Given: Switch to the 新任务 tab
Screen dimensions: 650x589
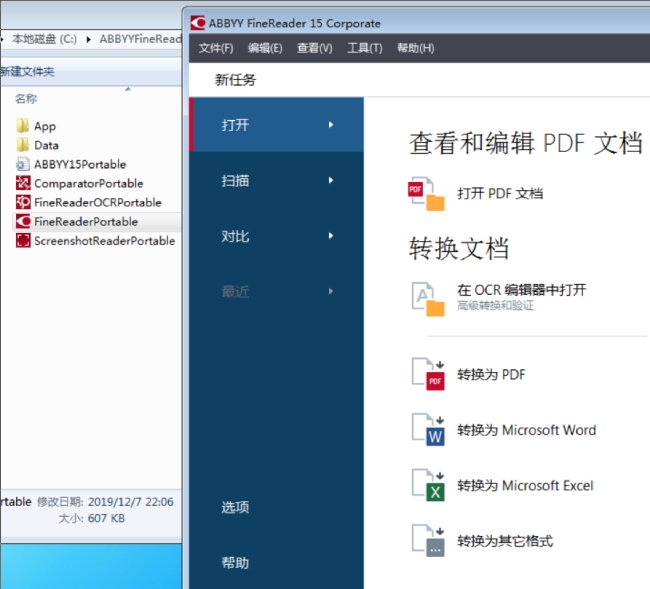Looking at the screenshot, I should point(235,80).
